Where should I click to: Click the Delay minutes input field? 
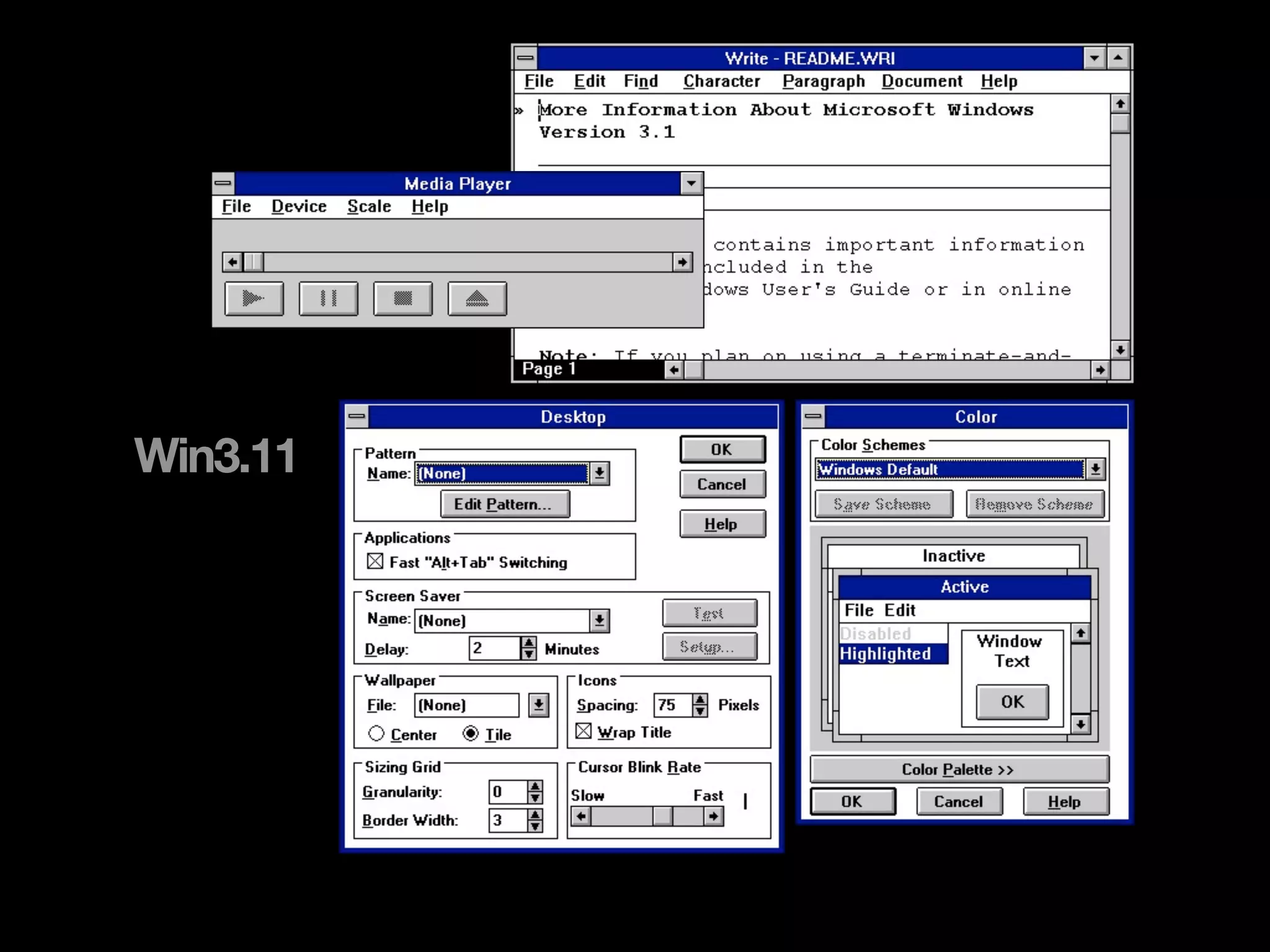coord(494,648)
